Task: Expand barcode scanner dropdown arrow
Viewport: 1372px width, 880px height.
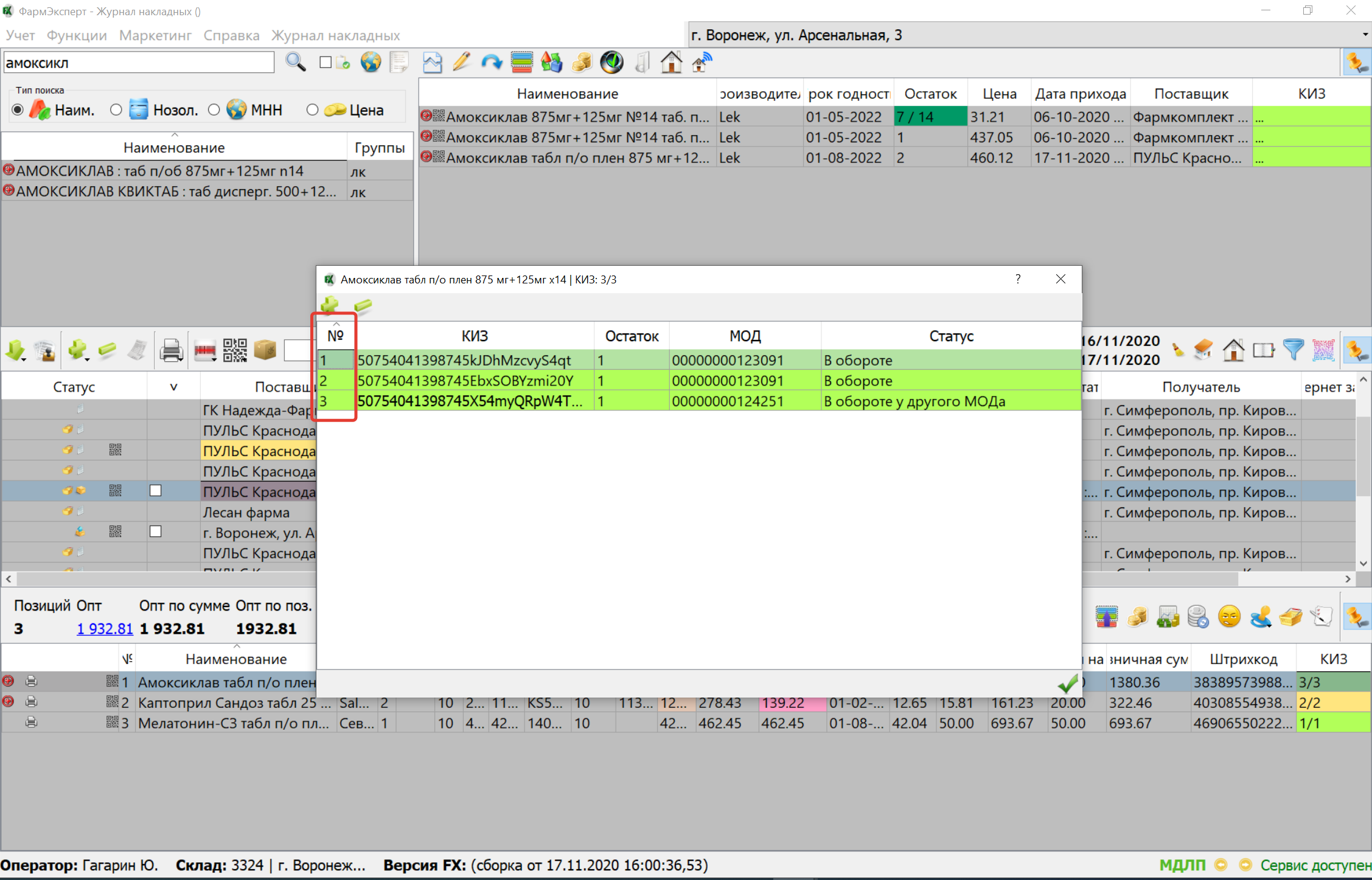Action: 215,359
